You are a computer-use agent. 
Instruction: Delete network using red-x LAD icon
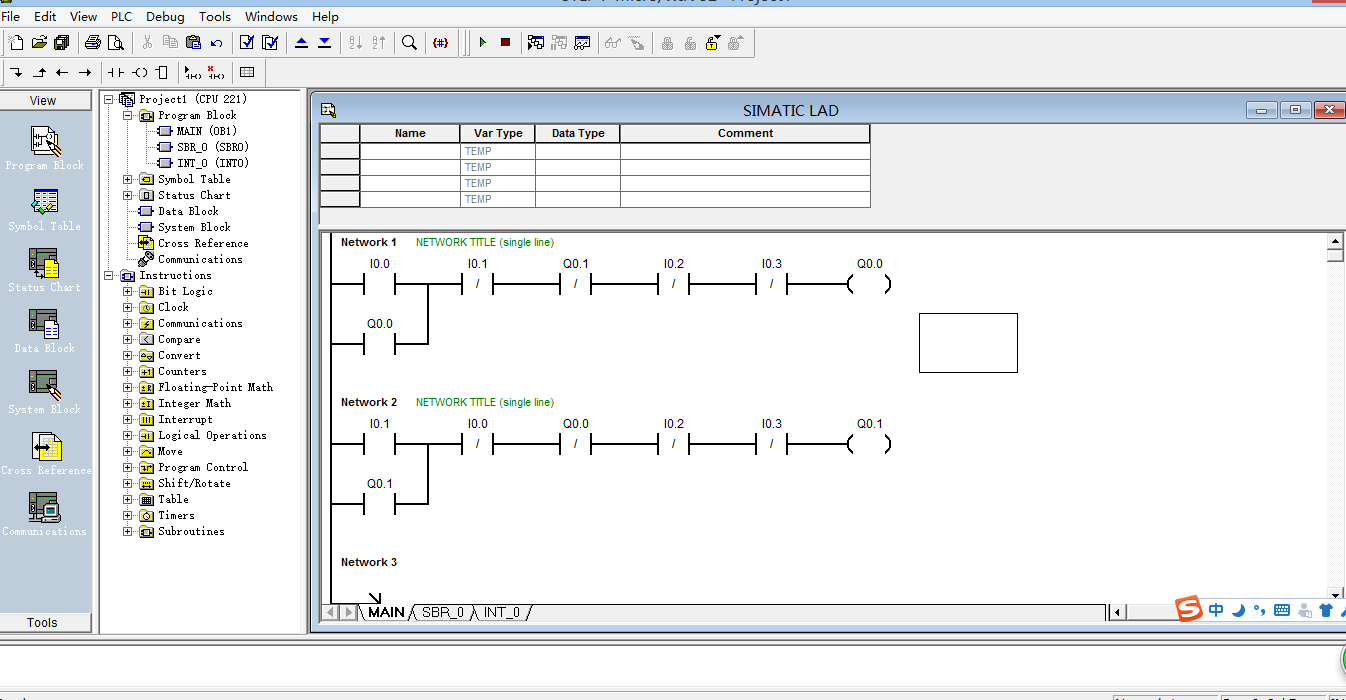(x=216, y=72)
